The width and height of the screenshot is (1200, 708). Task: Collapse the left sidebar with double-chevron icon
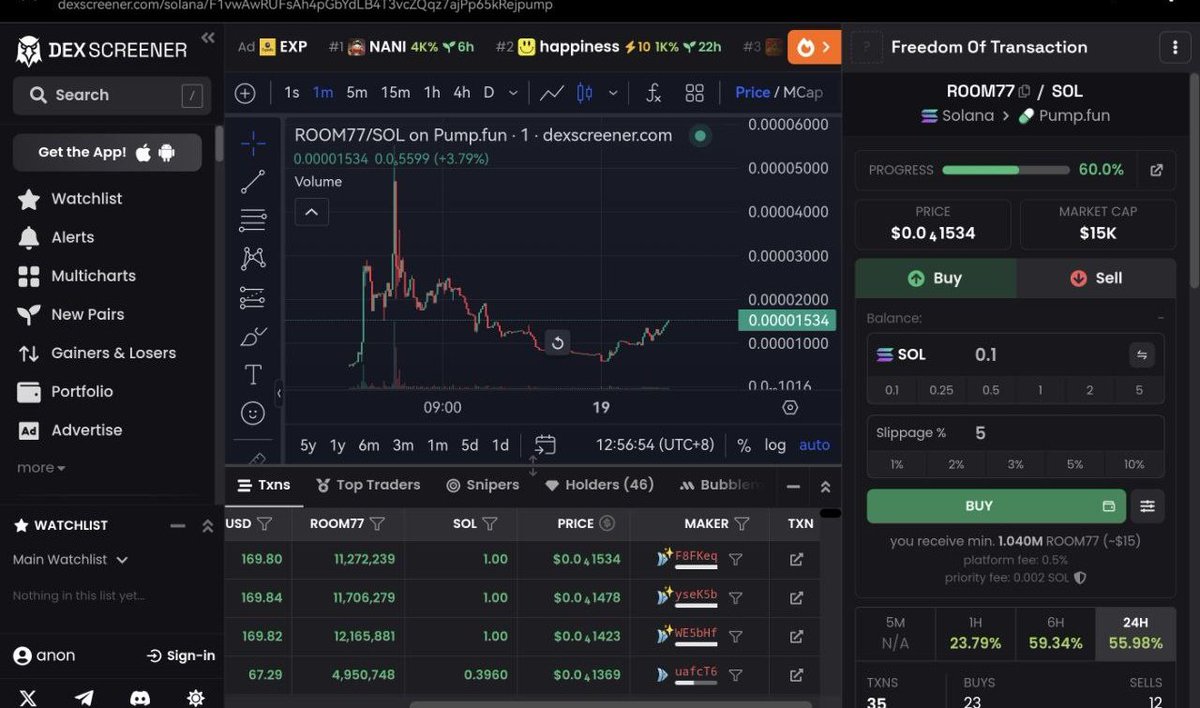[208, 38]
